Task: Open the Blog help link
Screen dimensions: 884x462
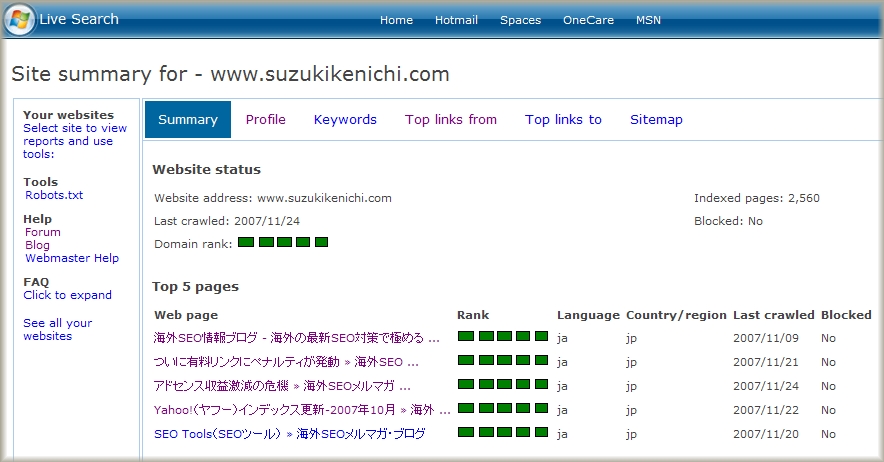Action: 37,245
